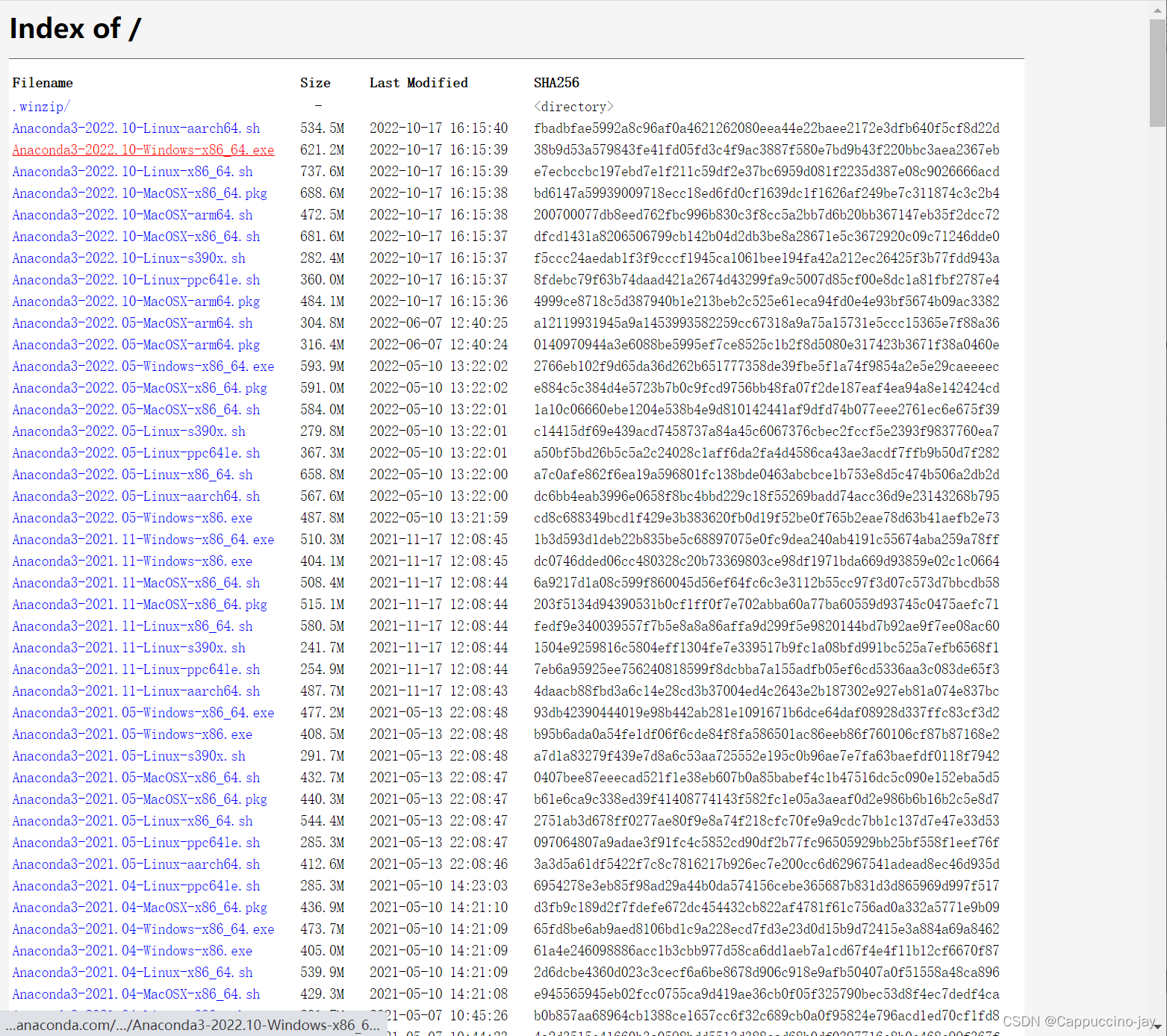Screen dimensions: 1167x1036
Task: Download Anaconda3-2021.05-Linux-s390x.sh
Action: click(128, 756)
